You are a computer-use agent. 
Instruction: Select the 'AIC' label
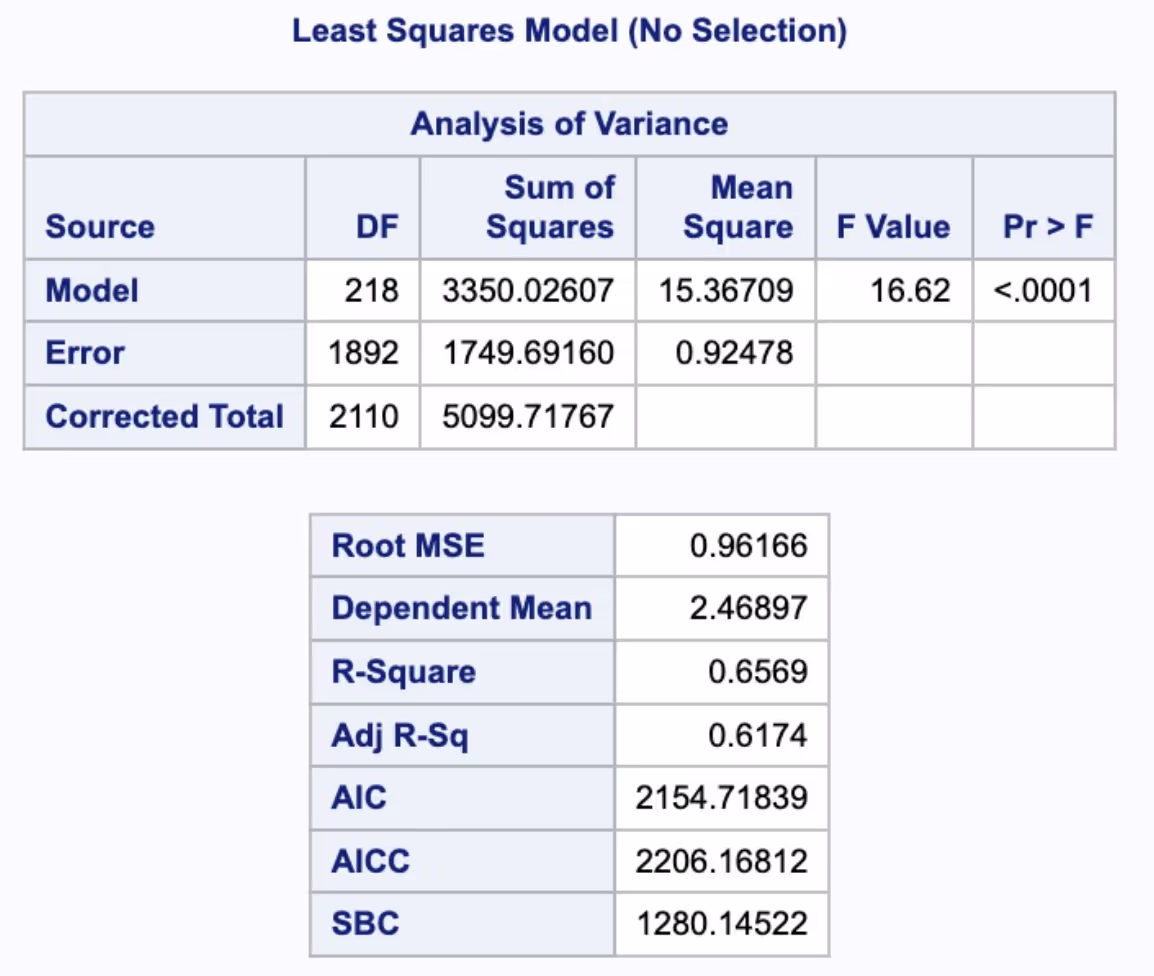coord(358,797)
